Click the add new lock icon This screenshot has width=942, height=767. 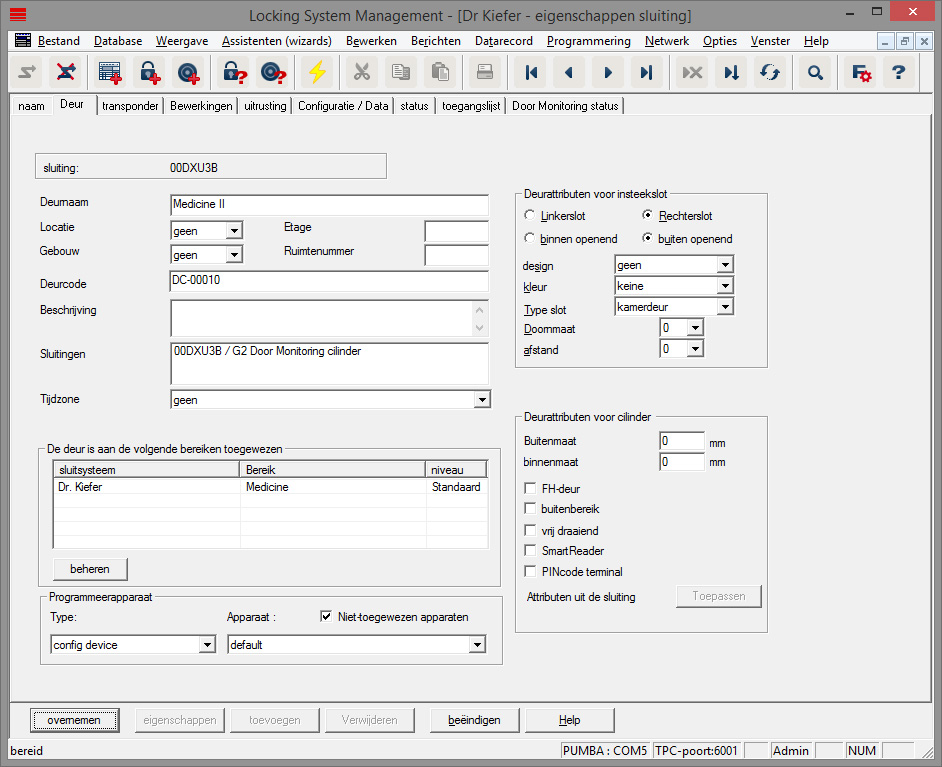point(149,72)
